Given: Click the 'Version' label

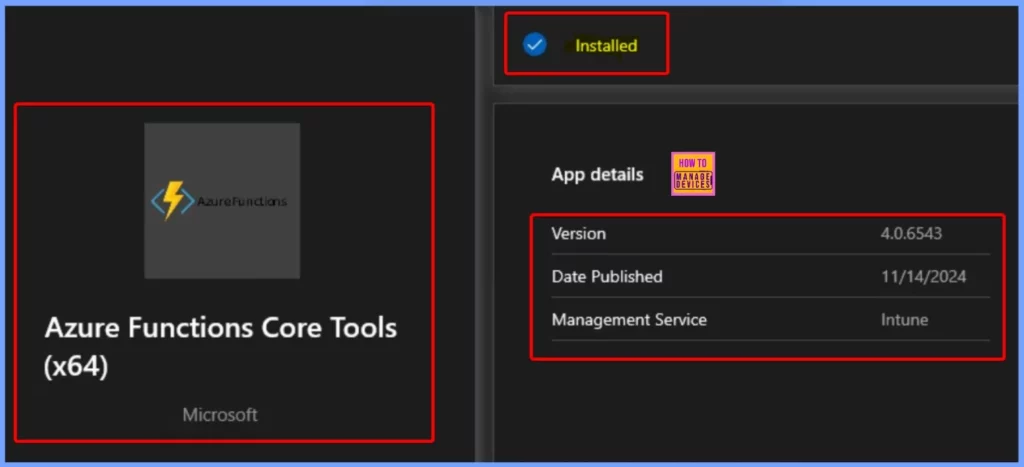Looking at the screenshot, I should coord(579,233).
